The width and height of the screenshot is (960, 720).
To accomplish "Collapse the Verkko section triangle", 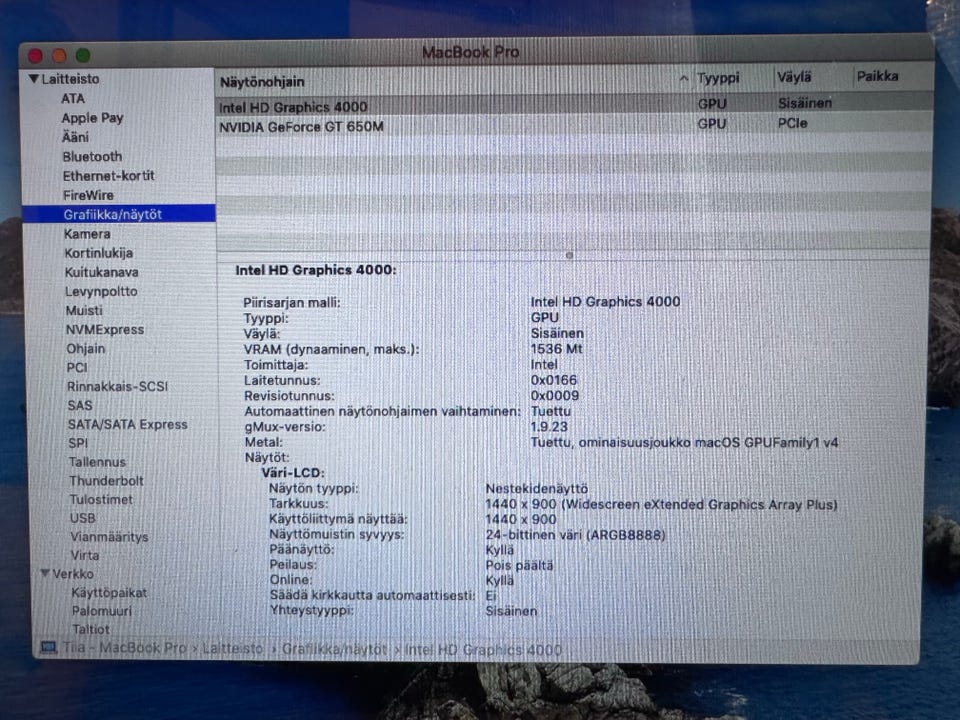I will (x=45, y=573).
